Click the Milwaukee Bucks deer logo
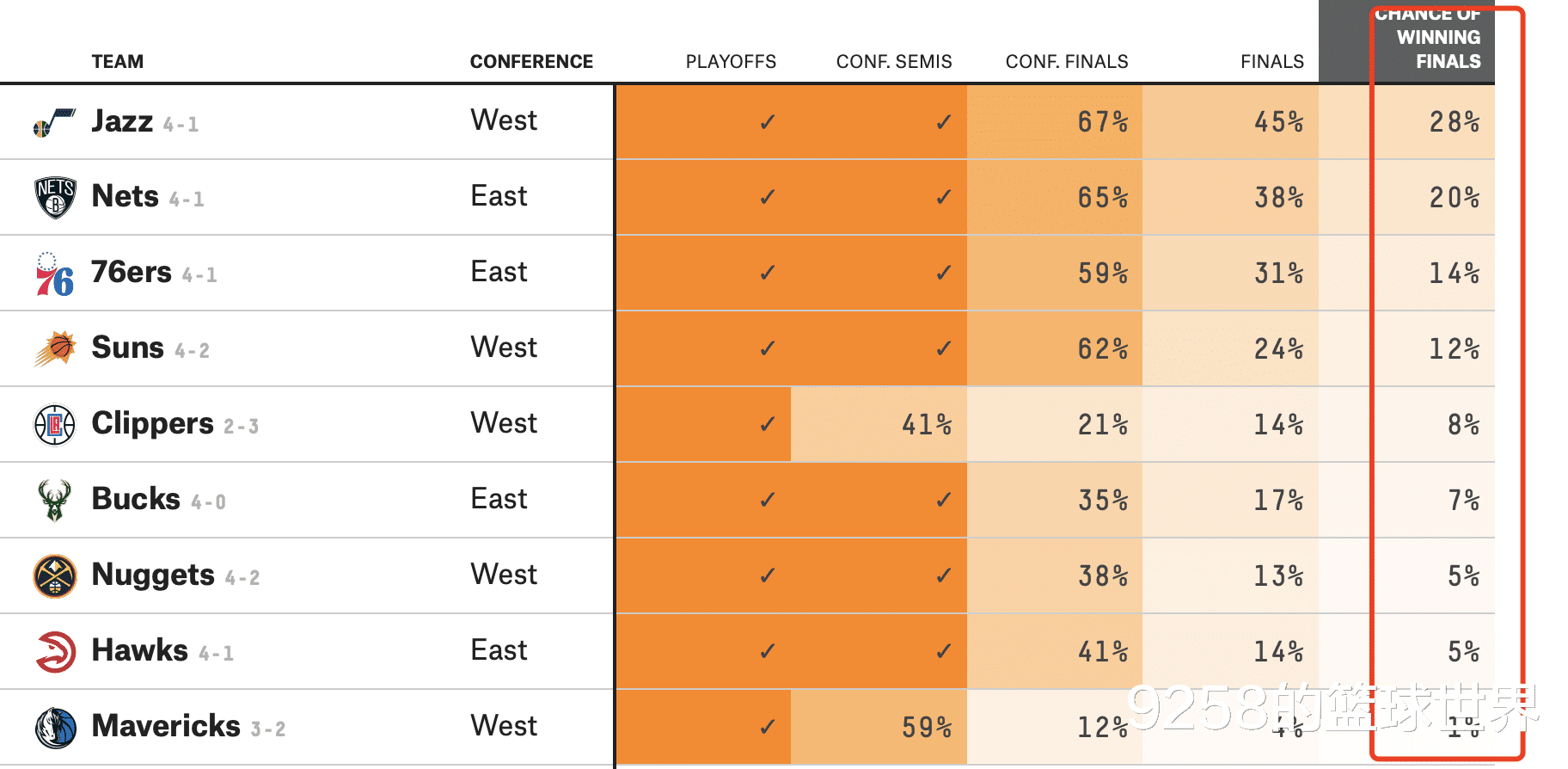 coord(54,501)
